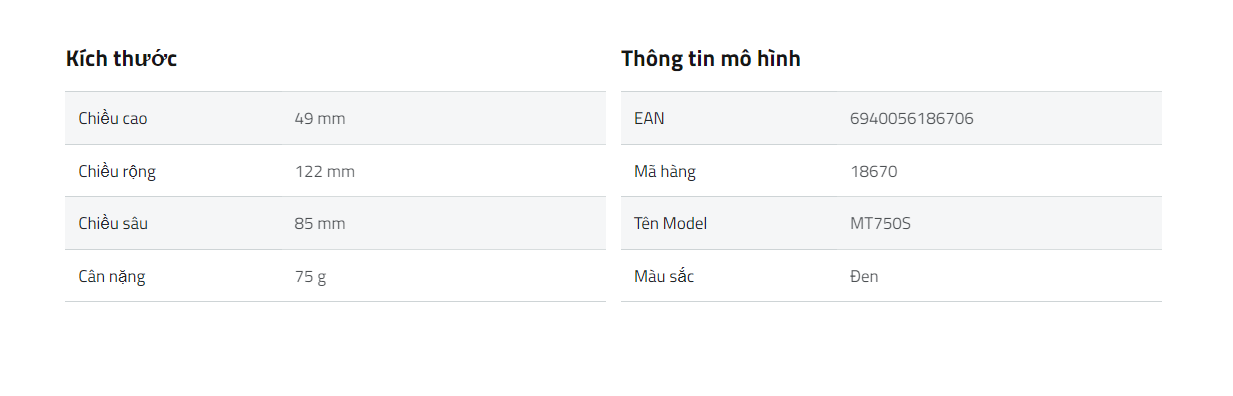Select the Thông tin mô hình heading

(711, 59)
